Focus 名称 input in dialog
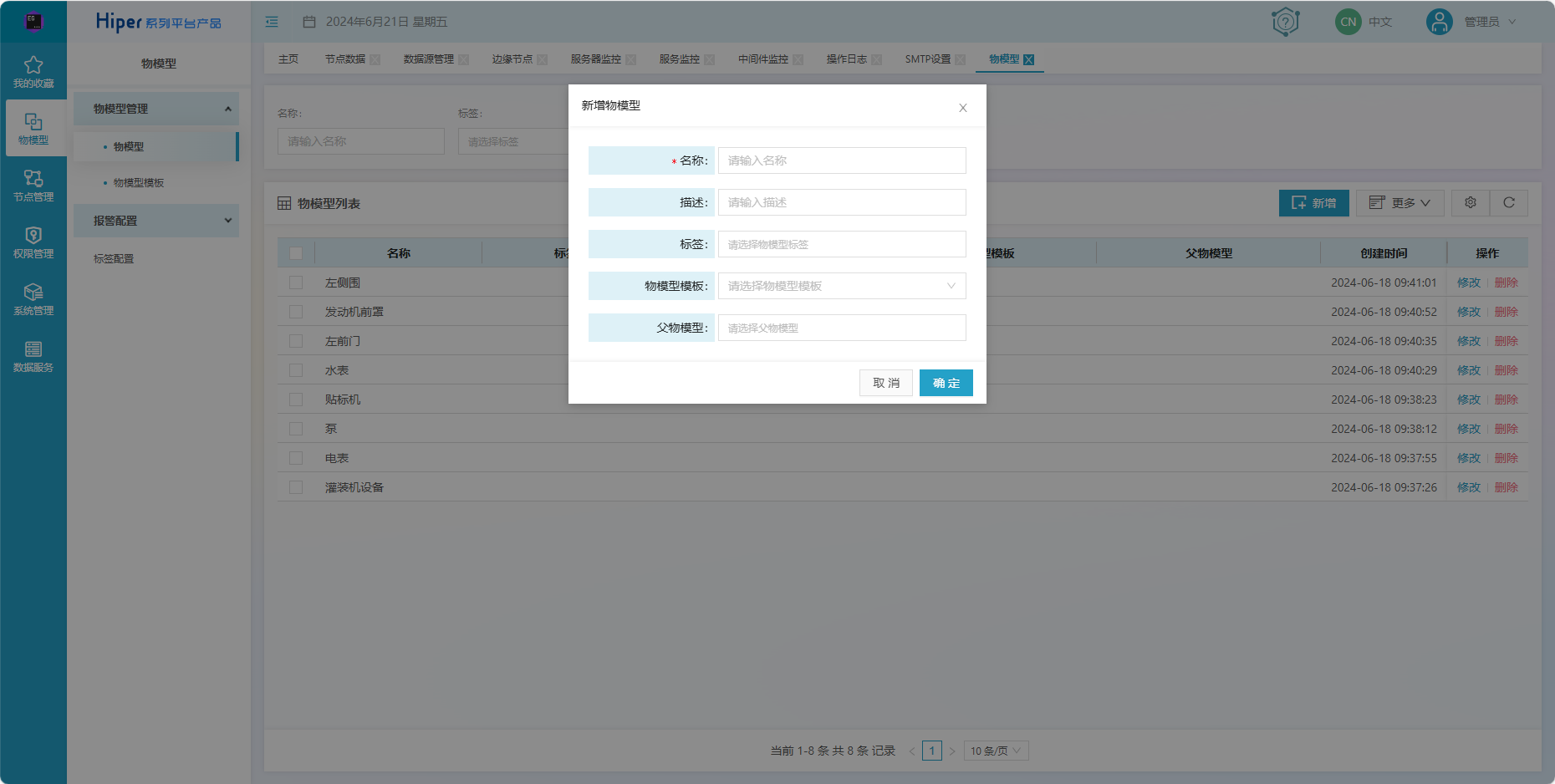 (842, 160)
